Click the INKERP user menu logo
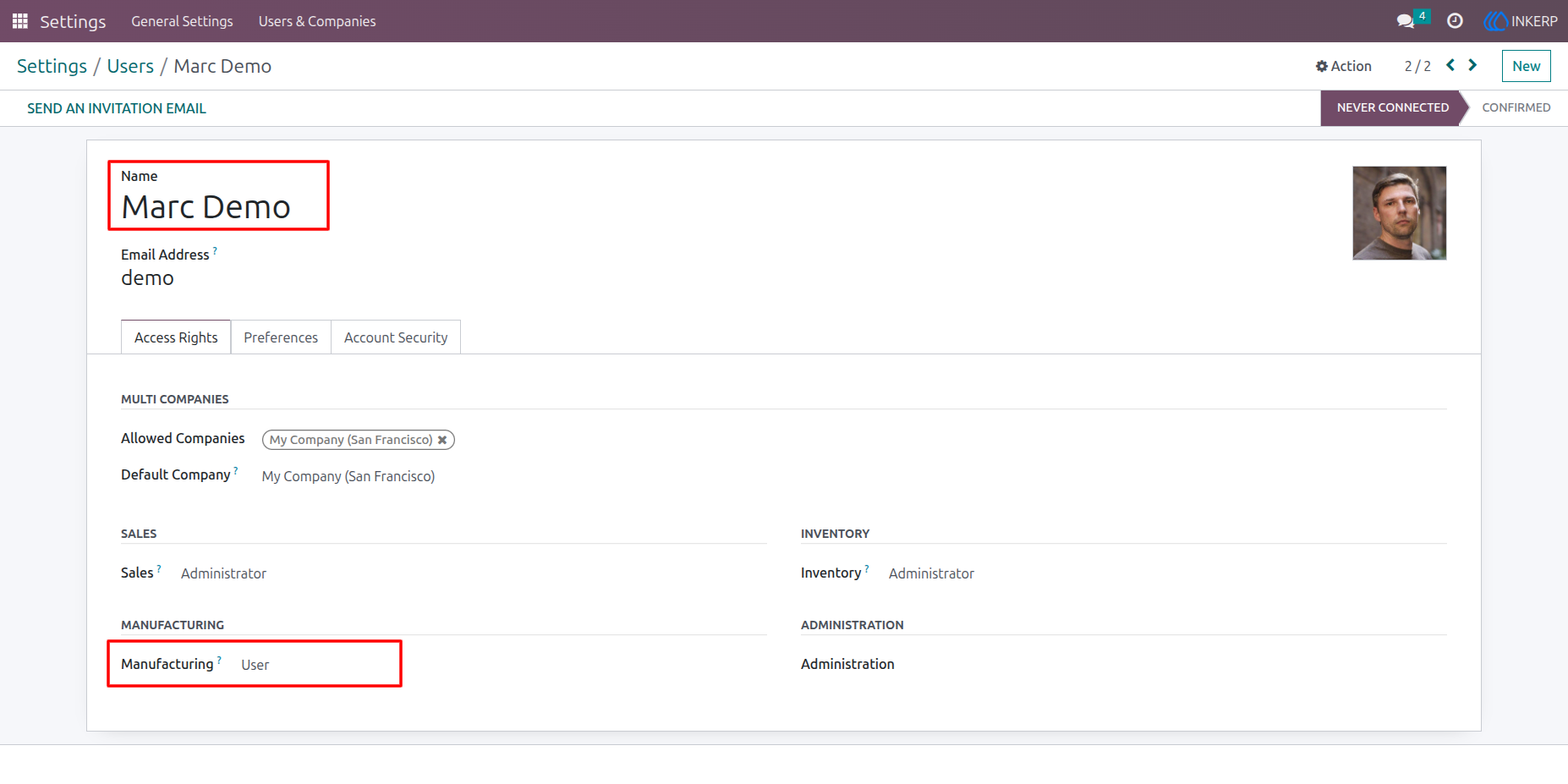Image resolution: width=1568 pixels, height=784 pixels. click(x=1521, y=21)
